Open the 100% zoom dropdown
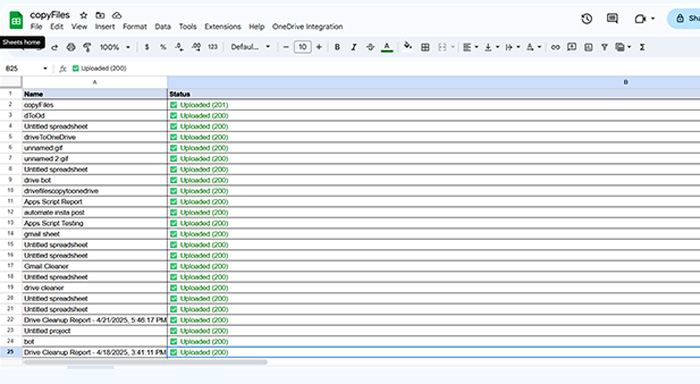Image resolution: width=700 pixels, height=384 pixels. click(115, 47)
